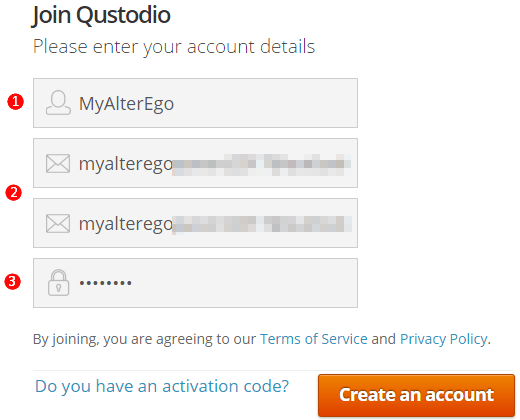Click the red number 1 step marker
Viewport: 520px width, 420px height.
coord(16,102)
